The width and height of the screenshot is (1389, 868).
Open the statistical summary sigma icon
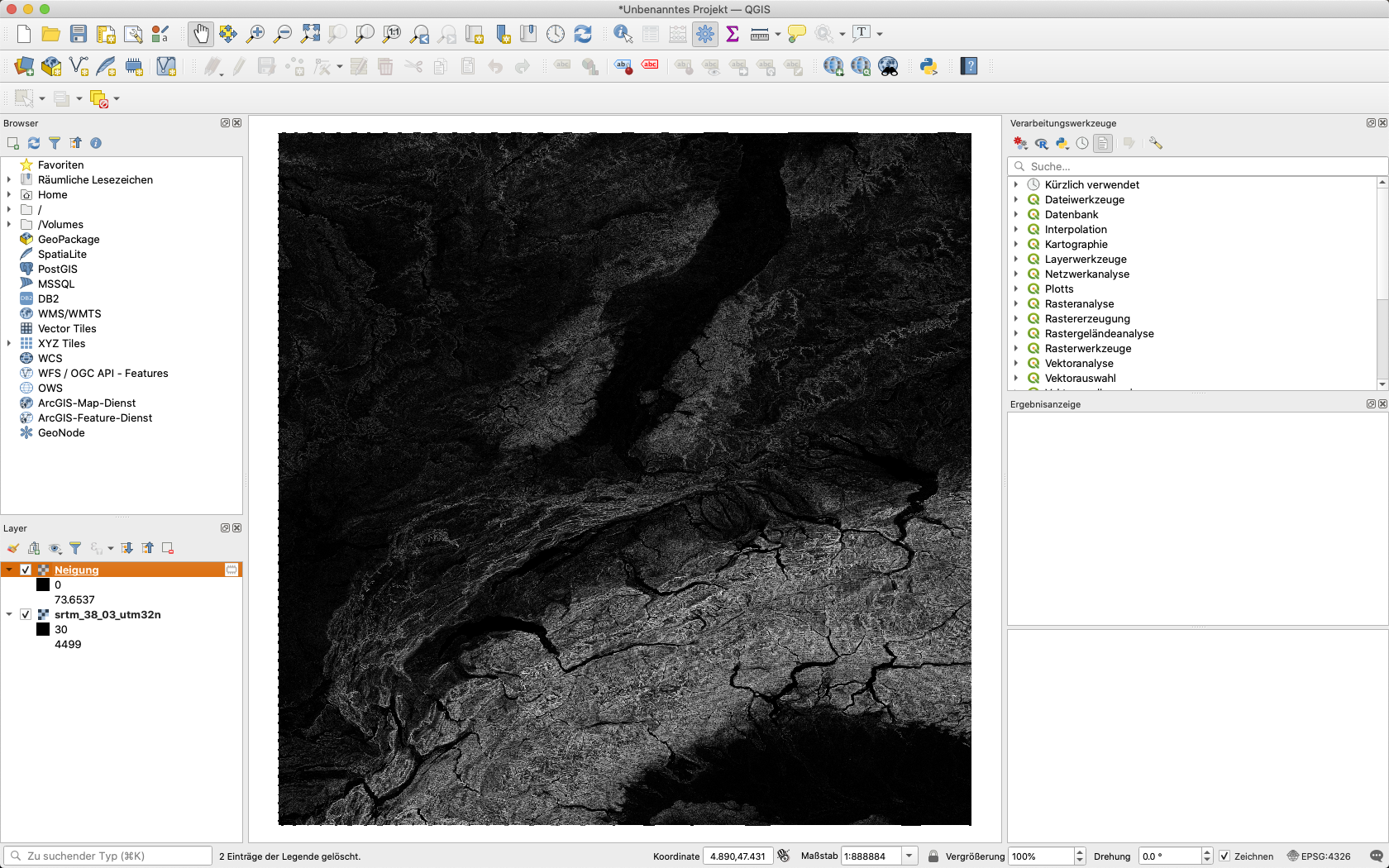(x=733, y=34)
